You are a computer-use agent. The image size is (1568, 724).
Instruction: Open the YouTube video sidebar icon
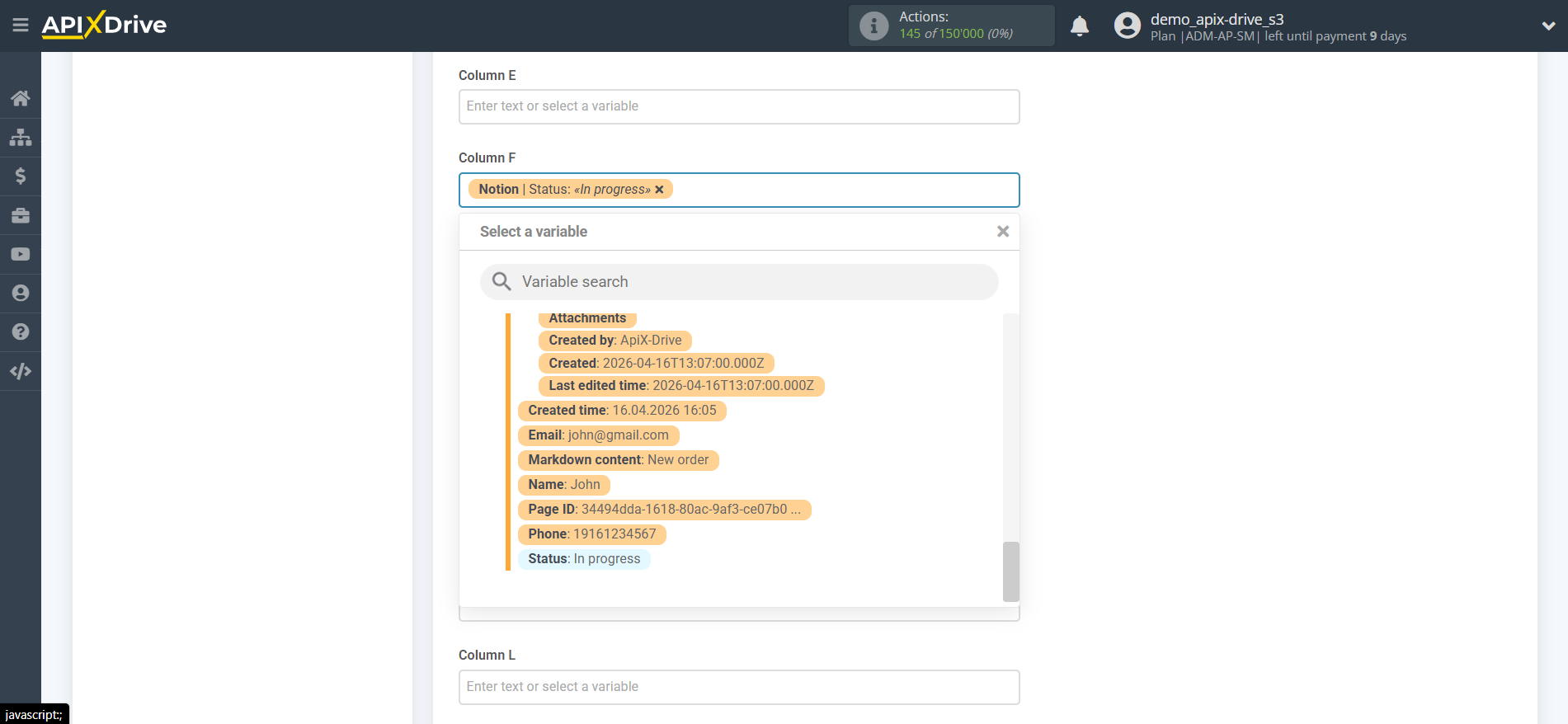[x=21, y=254]
